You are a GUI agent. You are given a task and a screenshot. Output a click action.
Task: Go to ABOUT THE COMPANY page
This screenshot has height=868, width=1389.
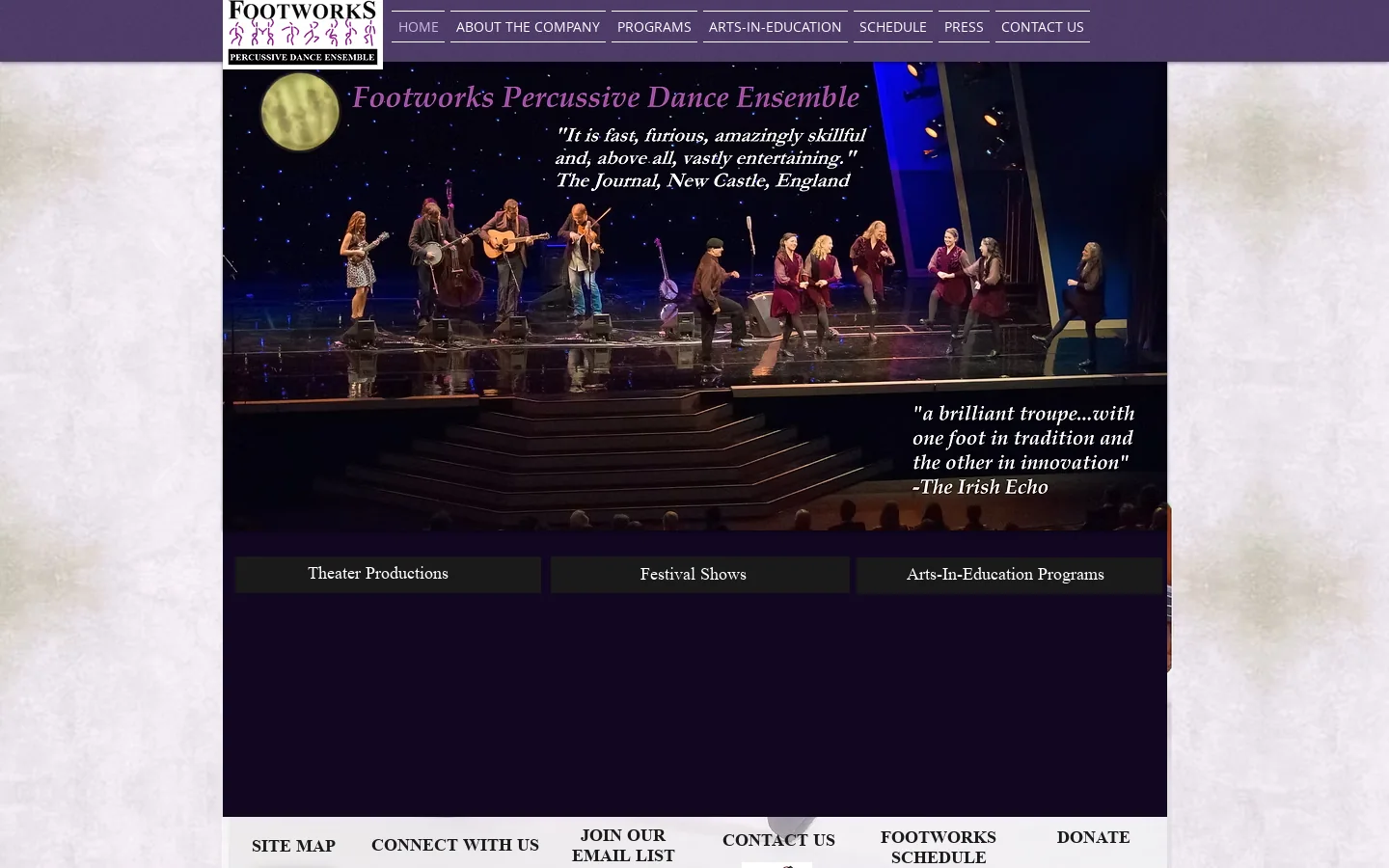click(528, 27)
